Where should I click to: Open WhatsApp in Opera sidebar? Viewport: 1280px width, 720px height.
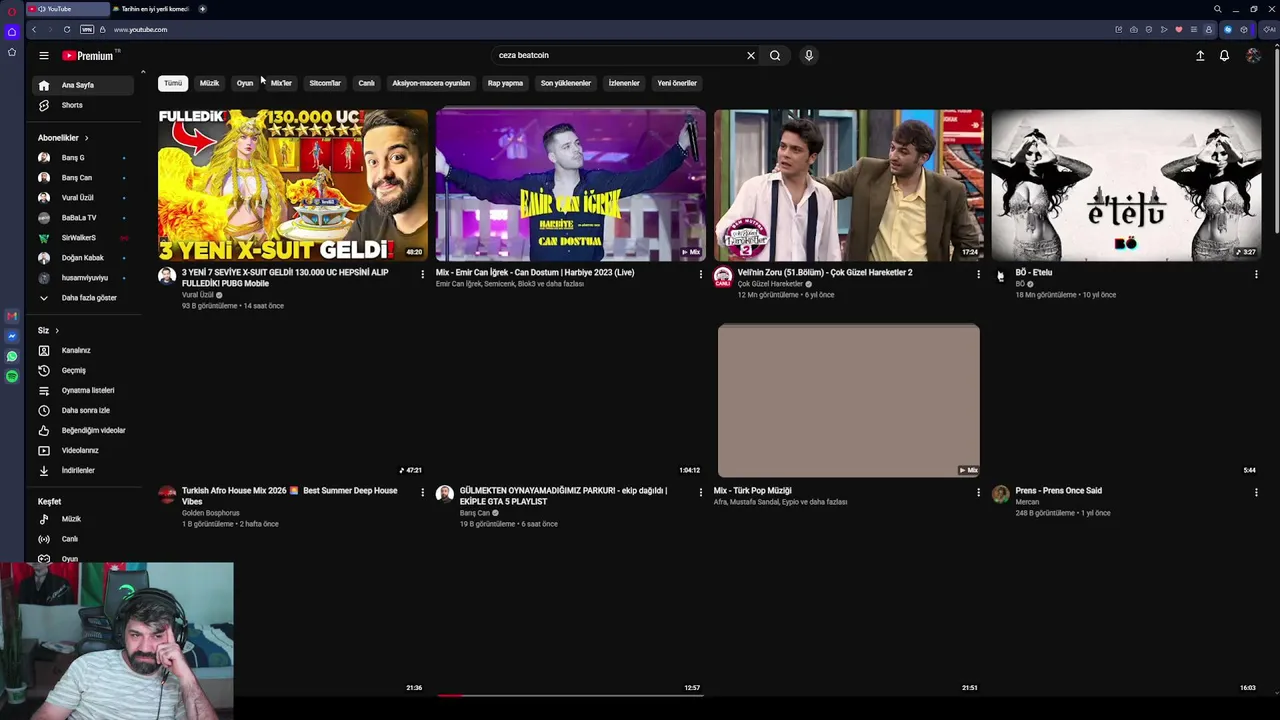pyautogui.click(x=12, y=356)
